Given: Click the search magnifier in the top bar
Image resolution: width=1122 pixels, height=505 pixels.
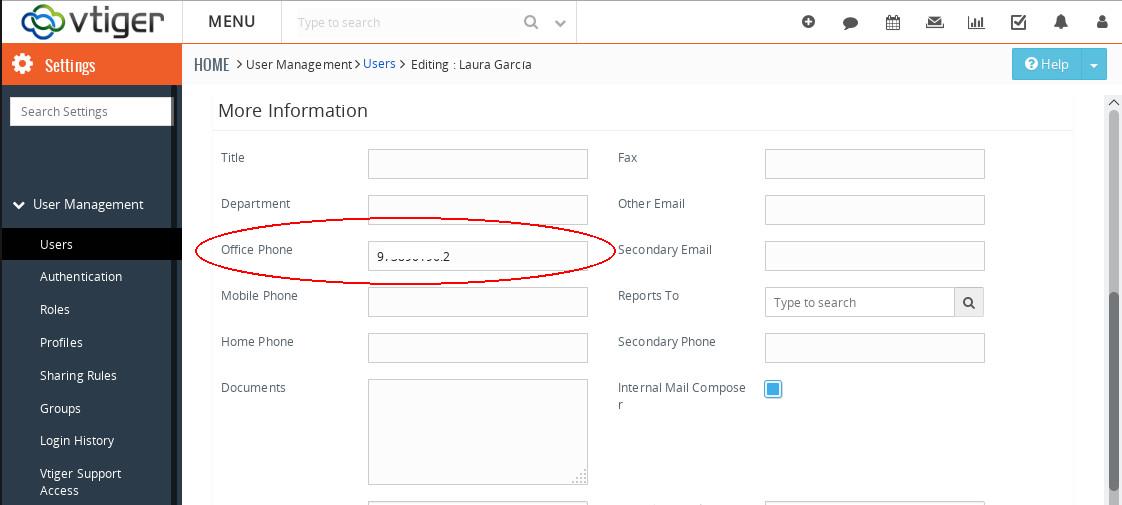Looking at the screenshot, I should [x=531, y=22].
